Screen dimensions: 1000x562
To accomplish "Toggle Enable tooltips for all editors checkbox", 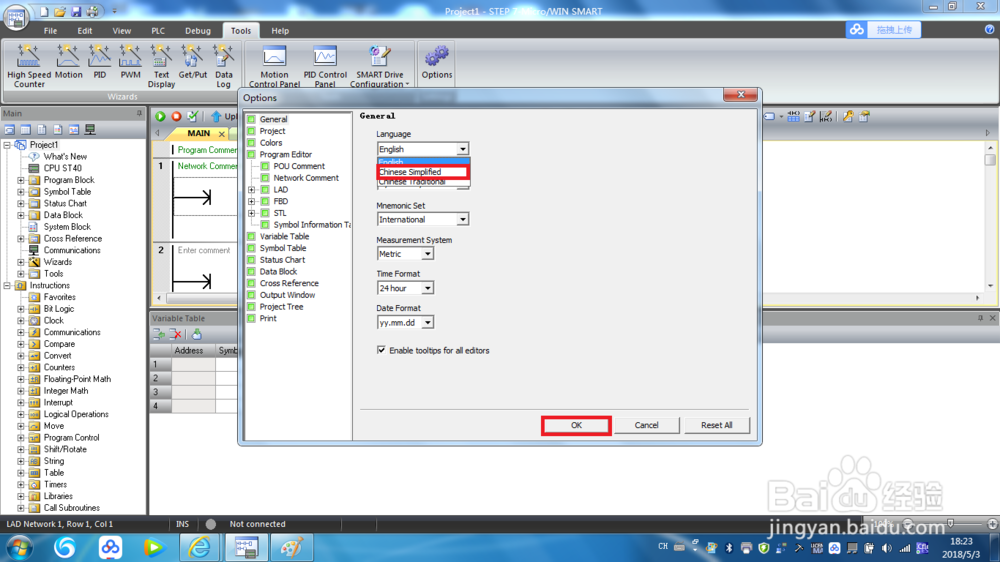I will coord(381,350).
